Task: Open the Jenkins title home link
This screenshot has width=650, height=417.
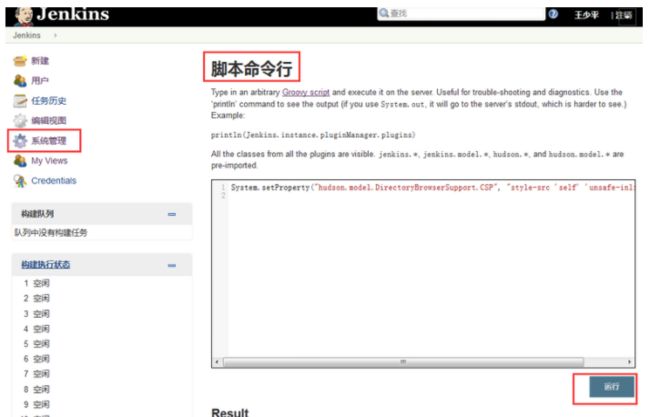Action: pos(73,15)
